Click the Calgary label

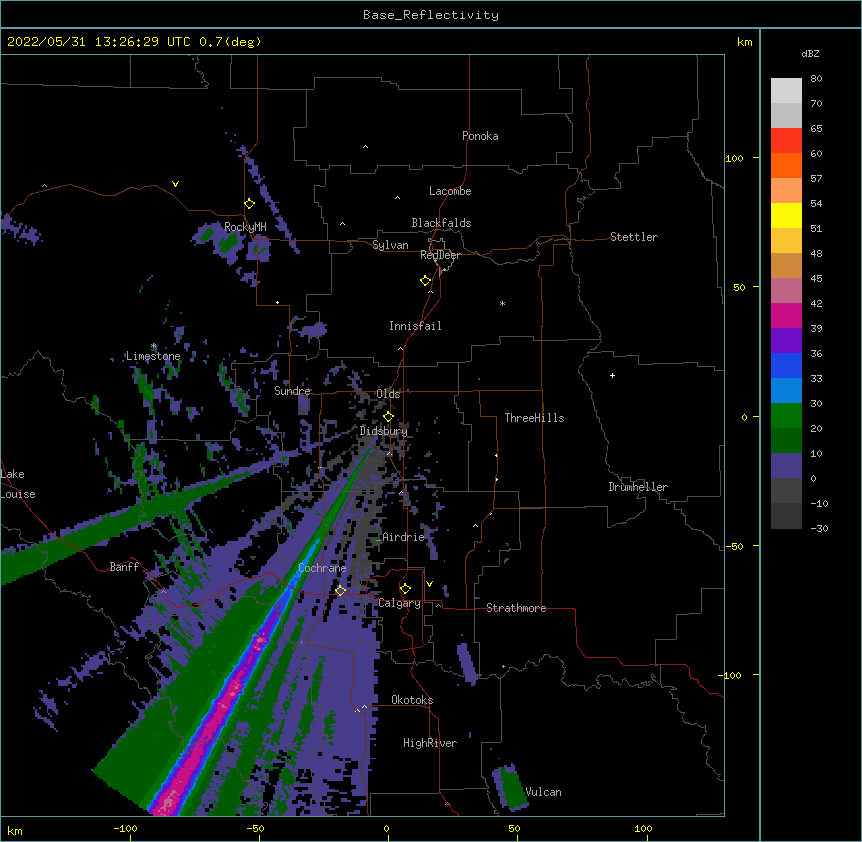click(x=399, y=603)
